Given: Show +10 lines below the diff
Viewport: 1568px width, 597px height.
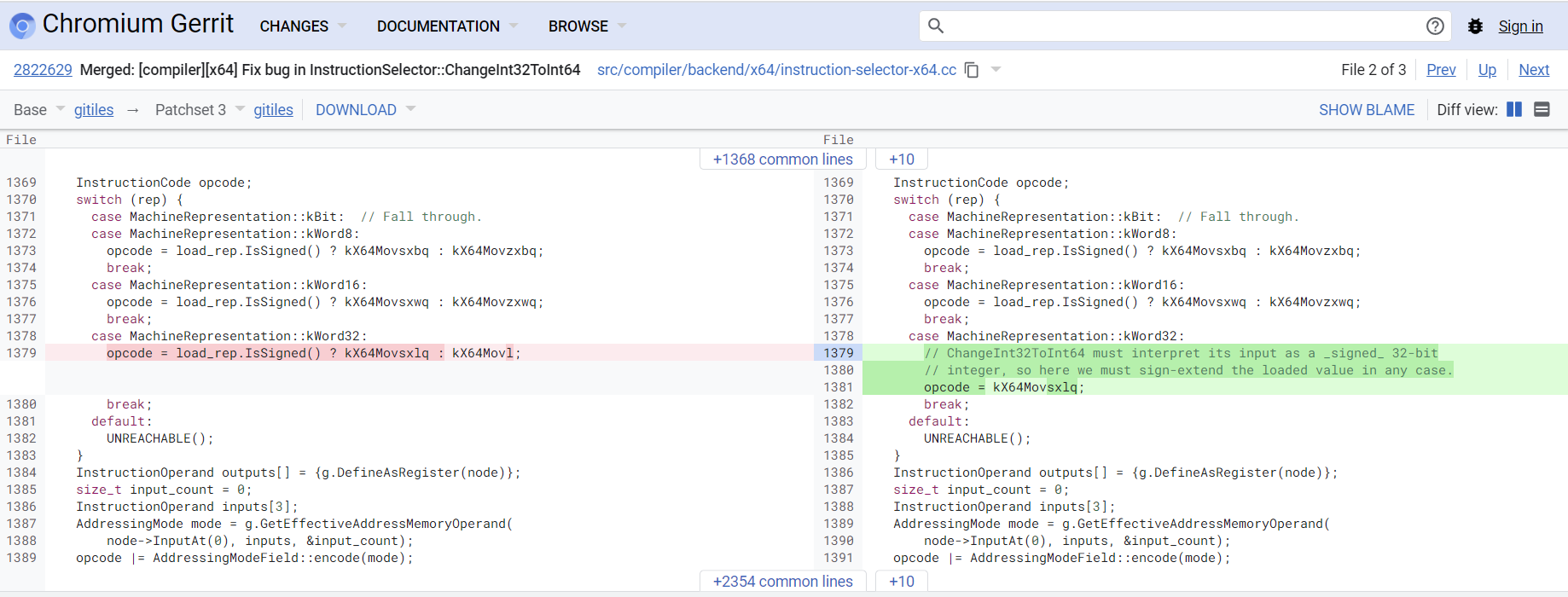Looking at the screenshot, I should (902, 581).
